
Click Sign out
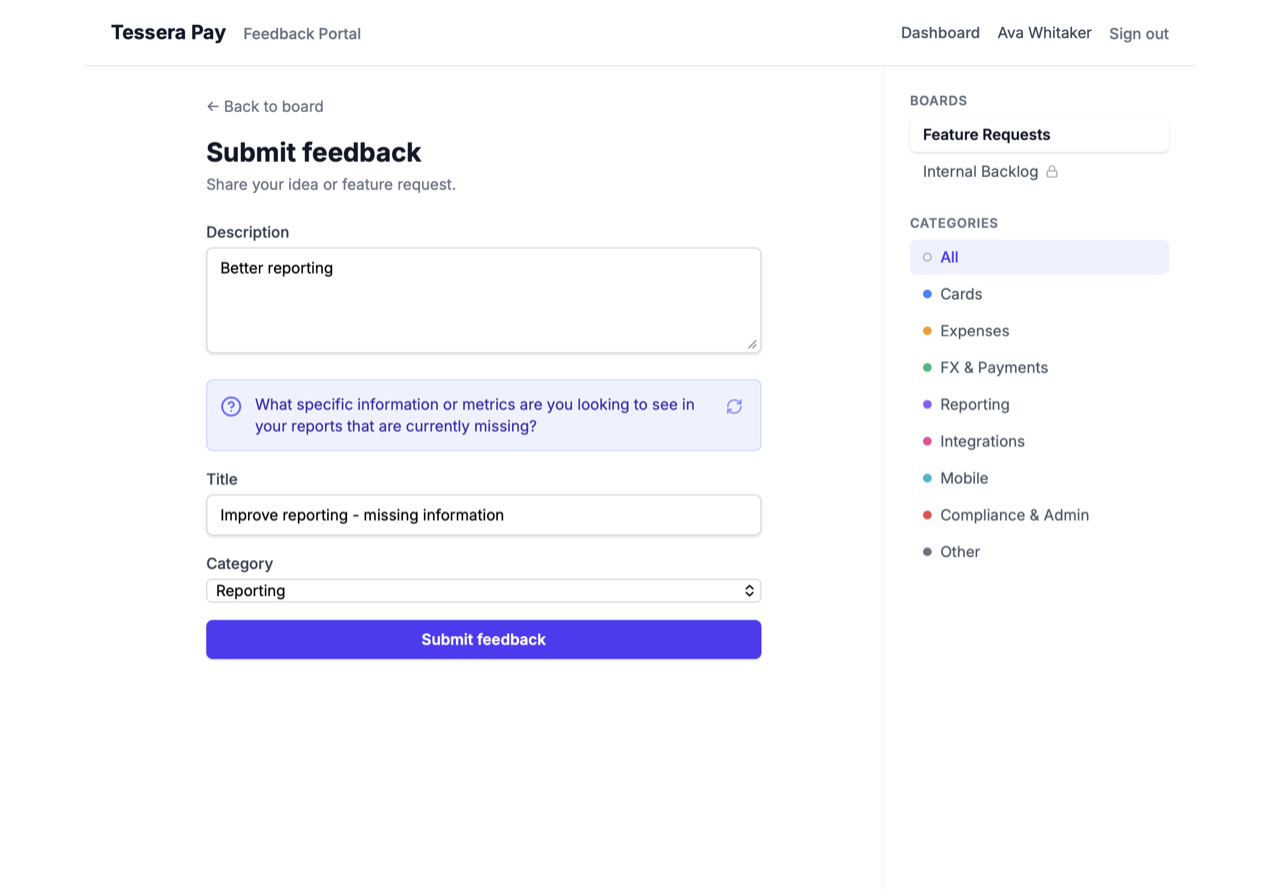[1139, 34]
